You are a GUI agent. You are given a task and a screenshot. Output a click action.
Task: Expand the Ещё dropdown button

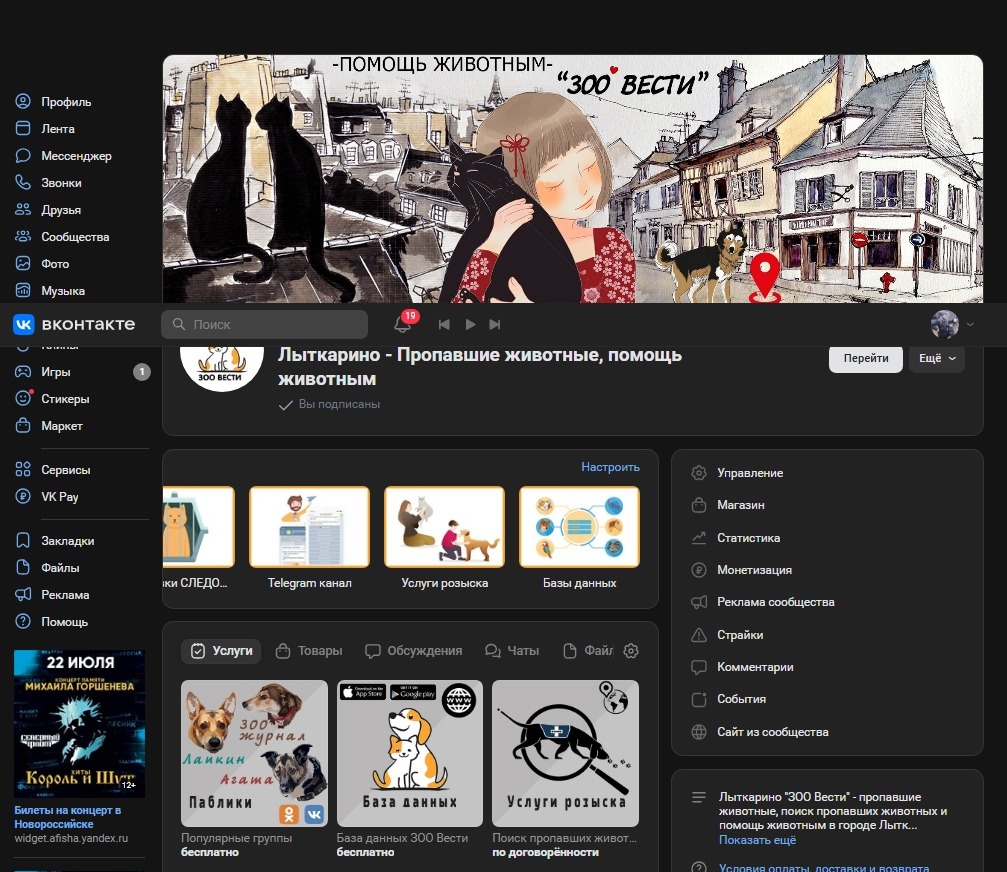click(x=937, y=358)
